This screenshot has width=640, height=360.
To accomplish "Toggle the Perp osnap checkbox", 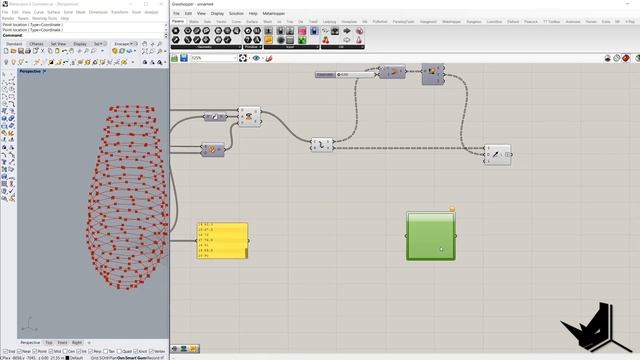I will [x=91, y=351].
